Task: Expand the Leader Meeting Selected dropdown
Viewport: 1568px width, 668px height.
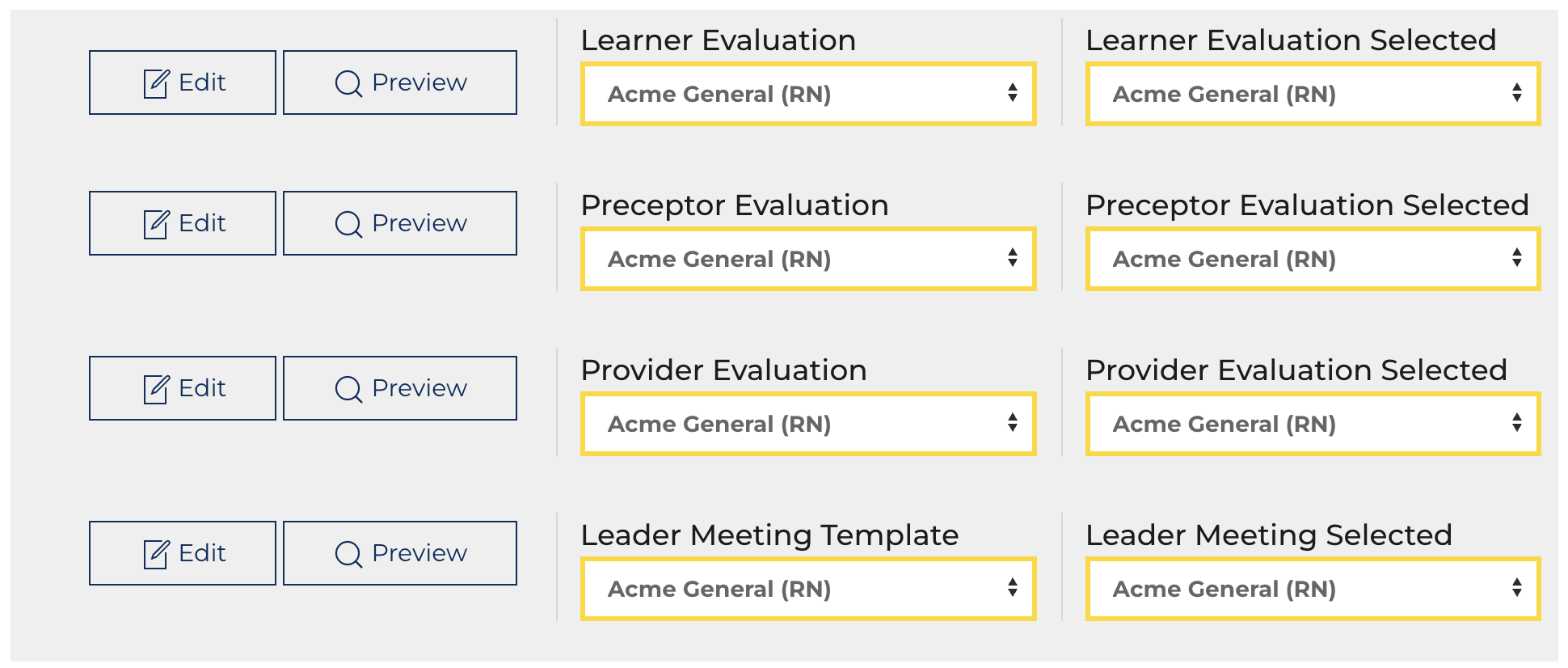Action: pyautogui.click(x=1313, y=589)
